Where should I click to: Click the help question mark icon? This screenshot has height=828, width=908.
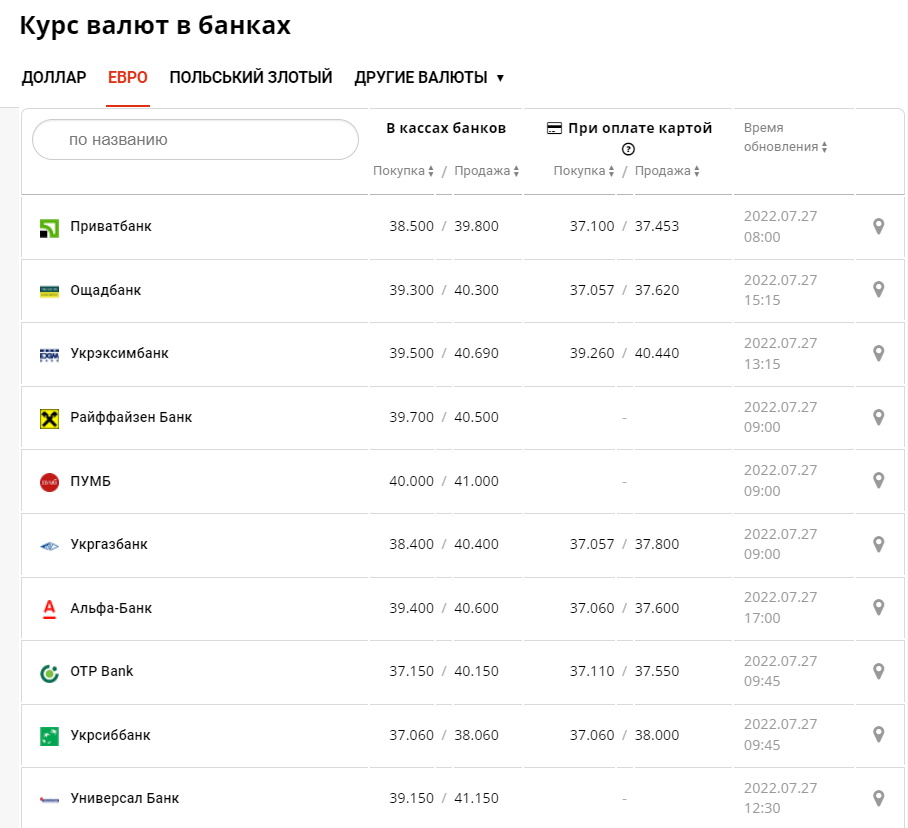click(x=628, y=149)
